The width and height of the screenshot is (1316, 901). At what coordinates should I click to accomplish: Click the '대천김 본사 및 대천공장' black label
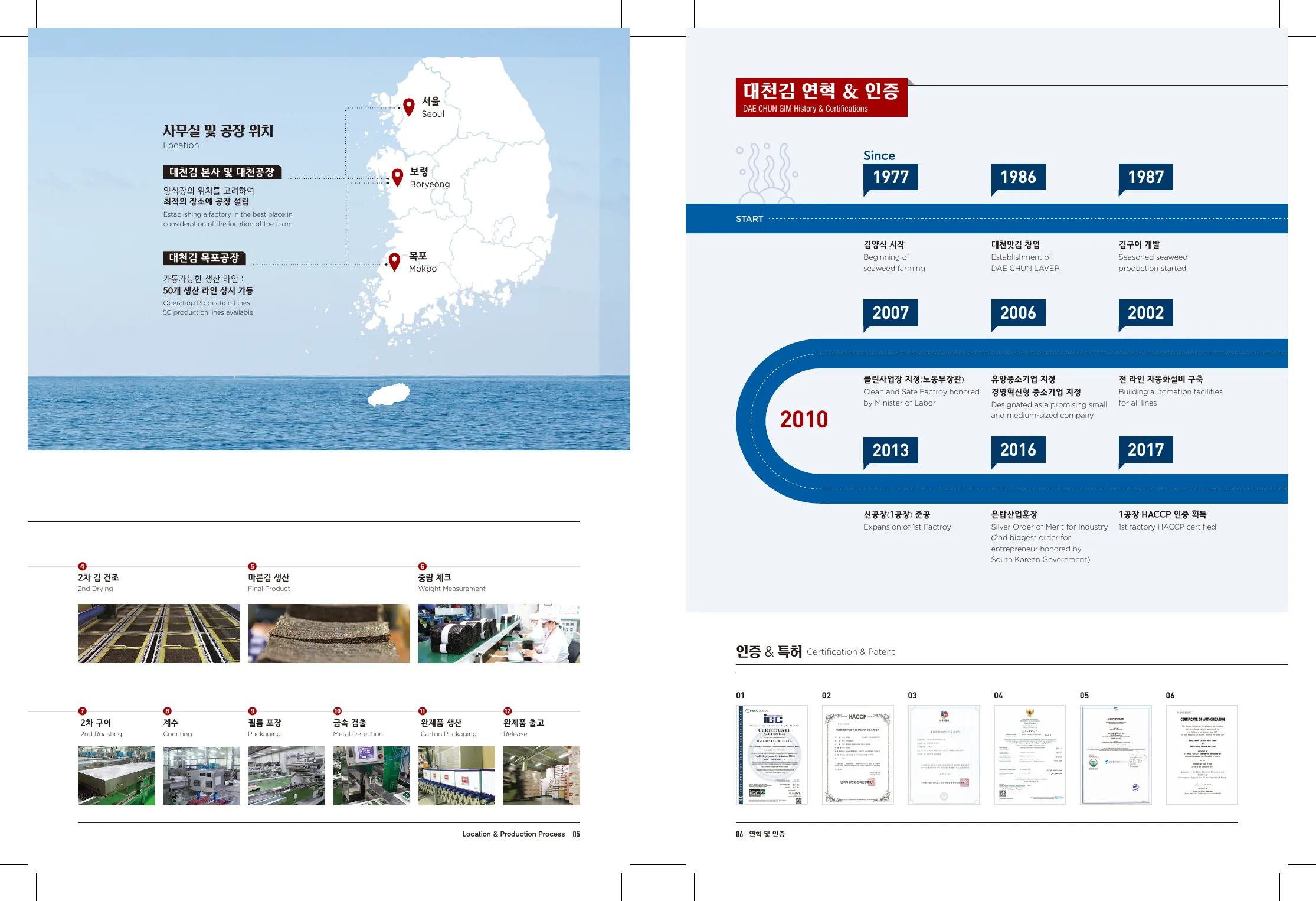(222, 172)
